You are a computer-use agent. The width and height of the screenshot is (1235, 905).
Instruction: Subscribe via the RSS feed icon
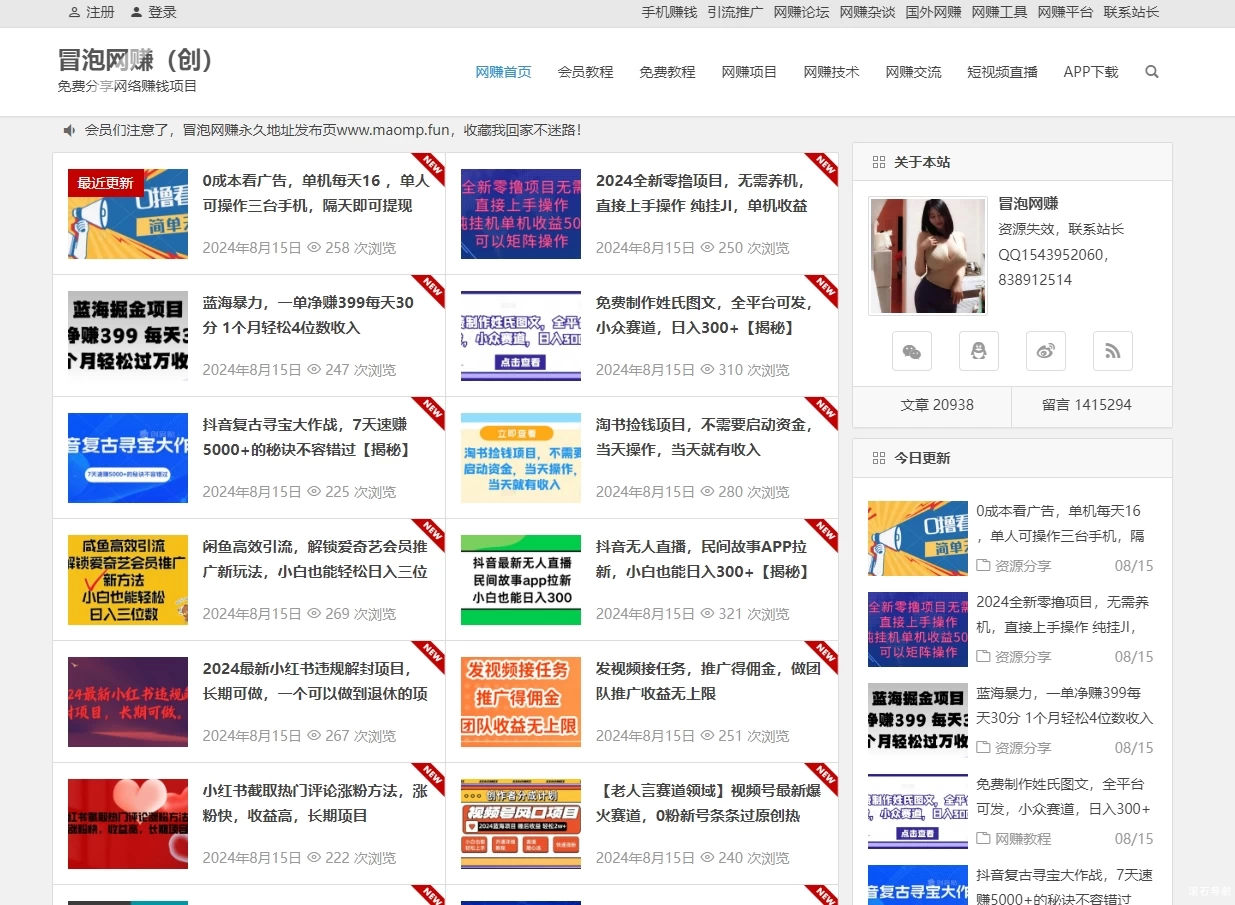click(1112, 351)
